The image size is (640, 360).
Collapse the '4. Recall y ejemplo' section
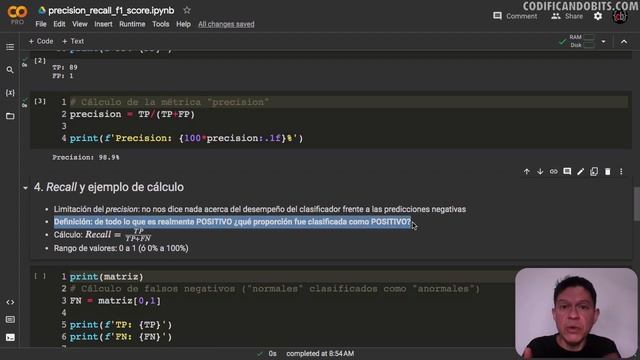coord(25,188)
